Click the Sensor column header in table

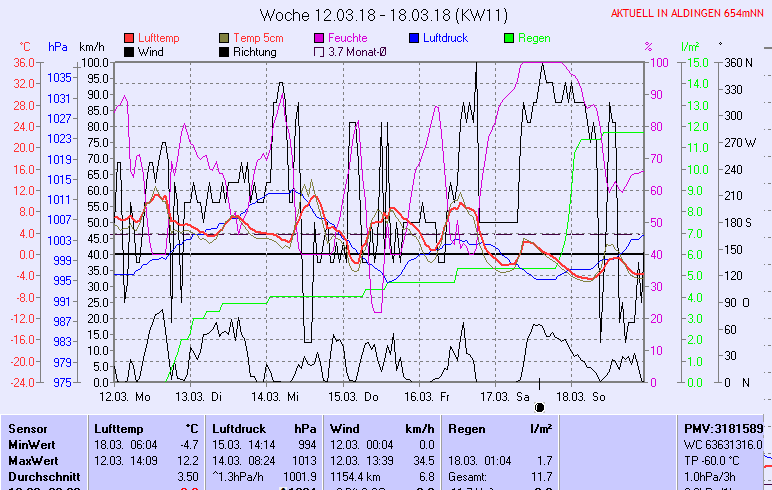(x=28, y=427)
